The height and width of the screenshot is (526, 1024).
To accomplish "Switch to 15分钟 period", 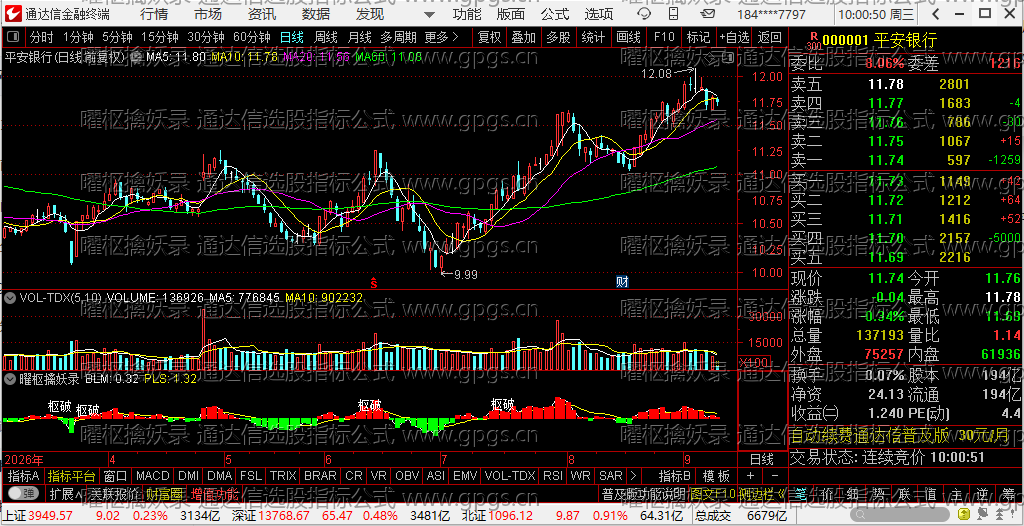I will pos(160,37).
